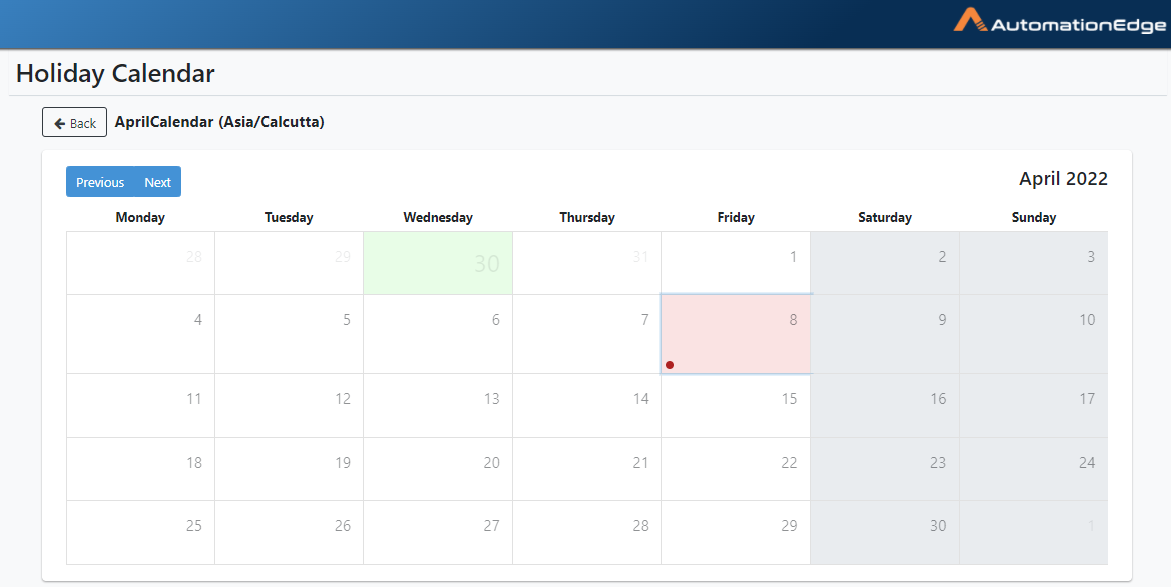Screen dimensions: 1171x587
Task: Click the AutomationEdge logo icon
Action: [967, 21]
